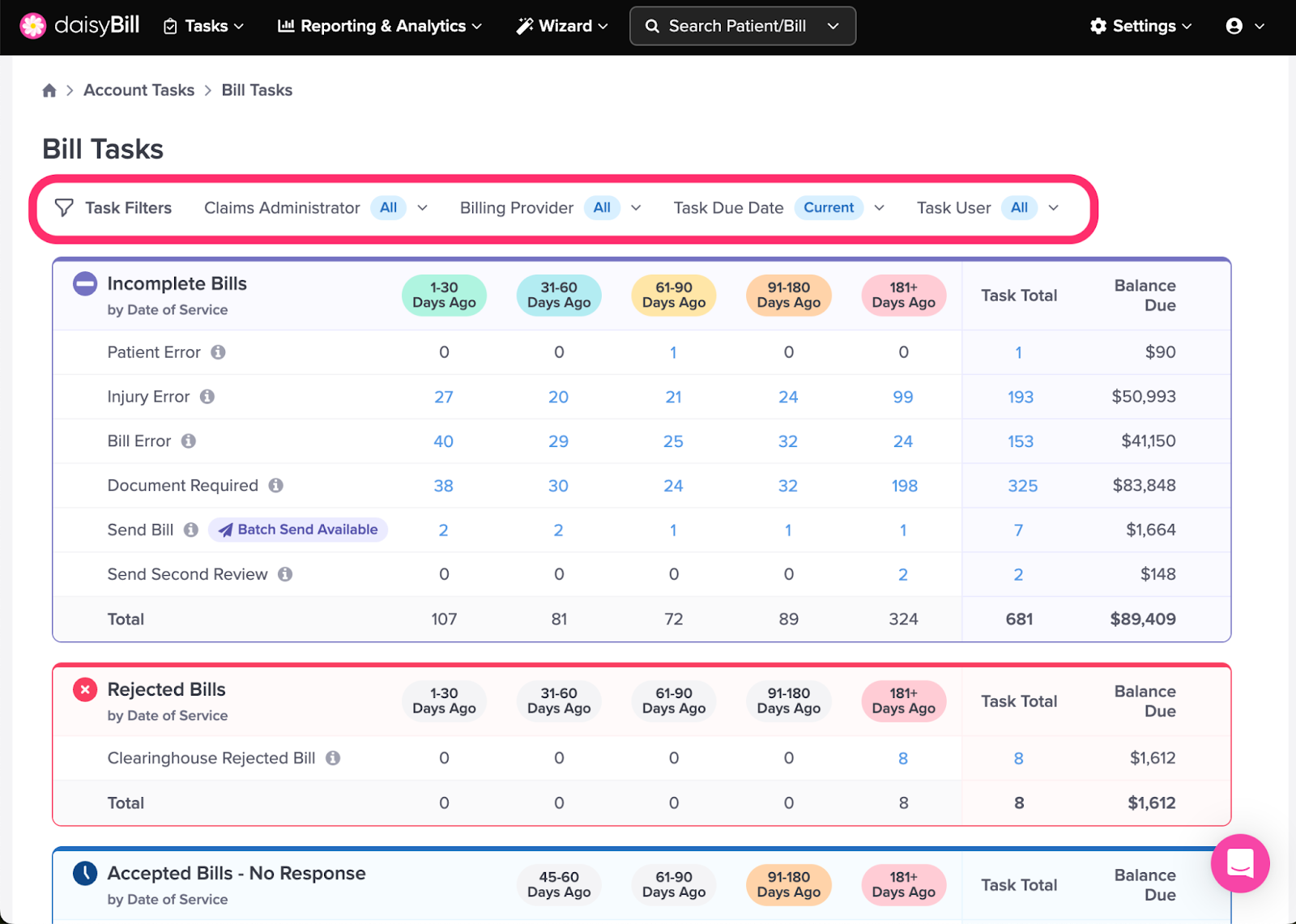Open the chat bubble widget

pos(1240,863)
